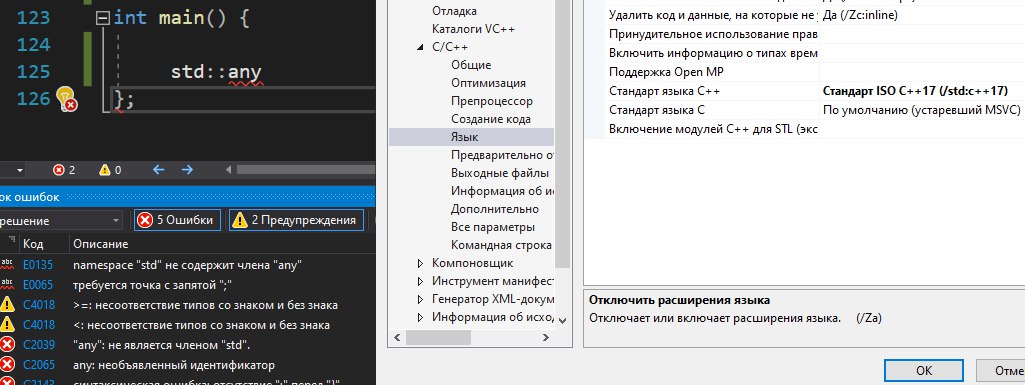Click the Да (/Zc:inline) property value
The width and height of the screenshot is (1025, 385).
[860, 15]
